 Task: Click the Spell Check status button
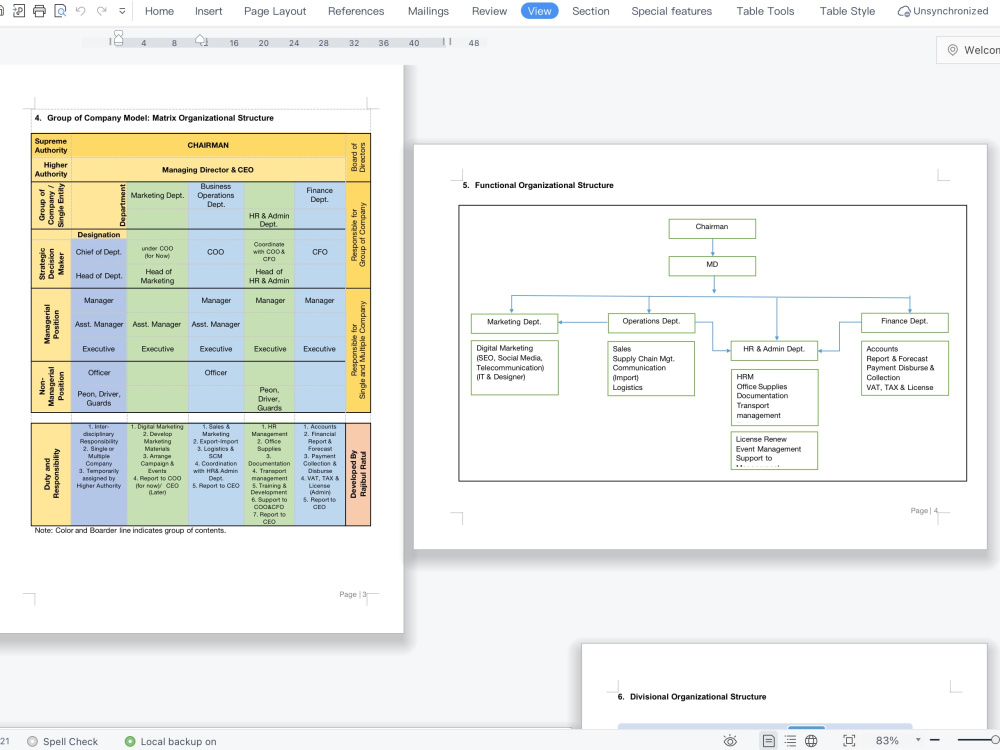pos(63,741)
